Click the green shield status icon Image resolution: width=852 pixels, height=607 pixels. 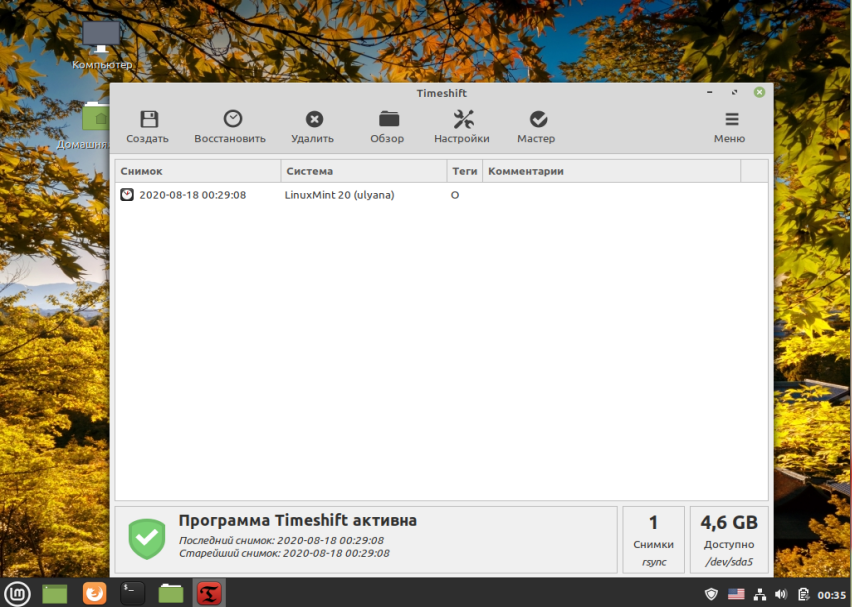point(147,539)
